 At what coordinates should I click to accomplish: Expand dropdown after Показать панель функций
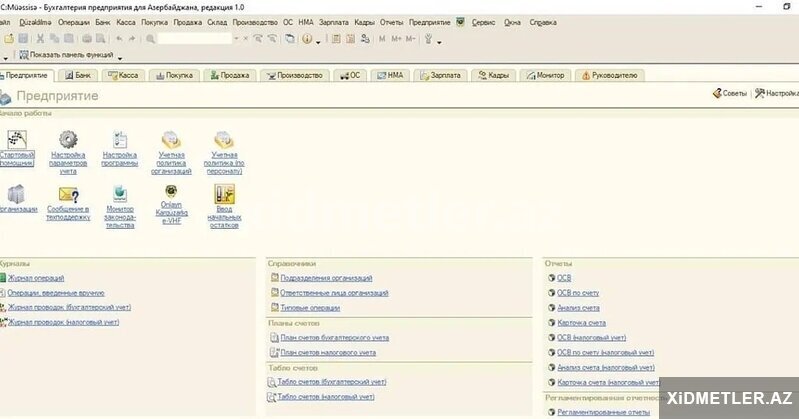120,58
